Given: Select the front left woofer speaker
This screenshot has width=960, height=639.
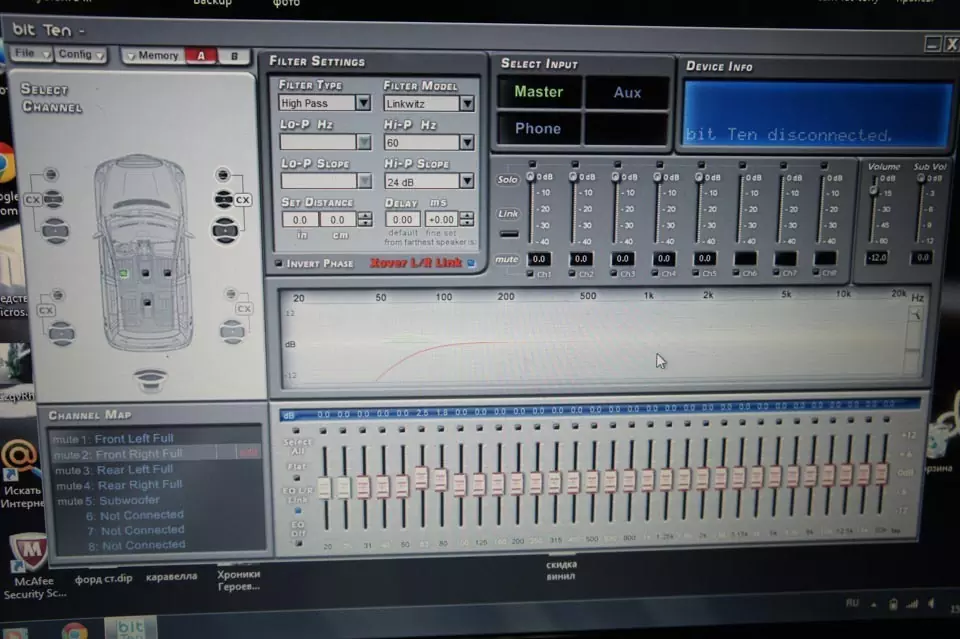Looking at the screenshot, I should point(55,231).
